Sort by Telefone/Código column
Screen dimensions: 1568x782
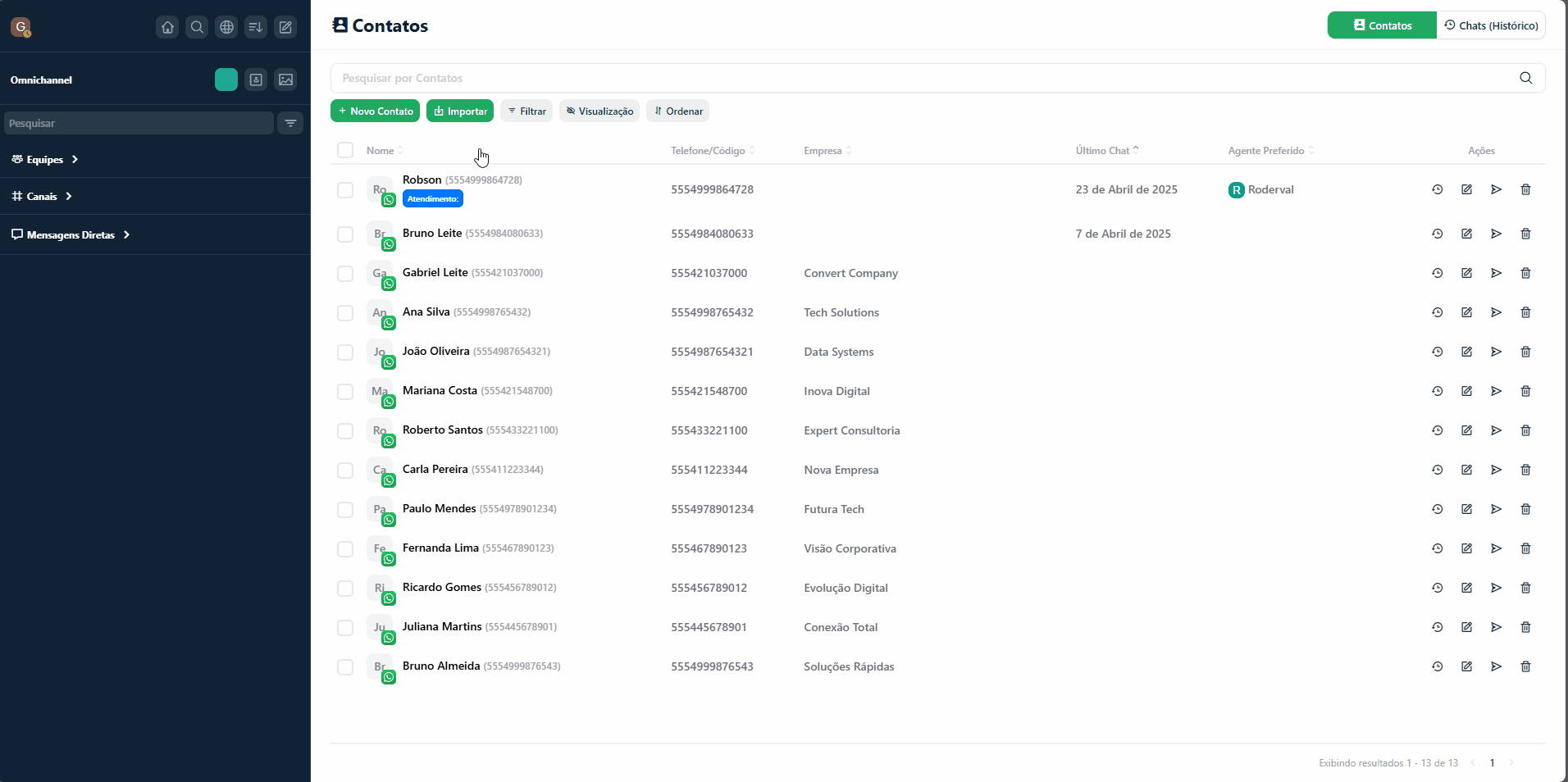tap(713, 150)
